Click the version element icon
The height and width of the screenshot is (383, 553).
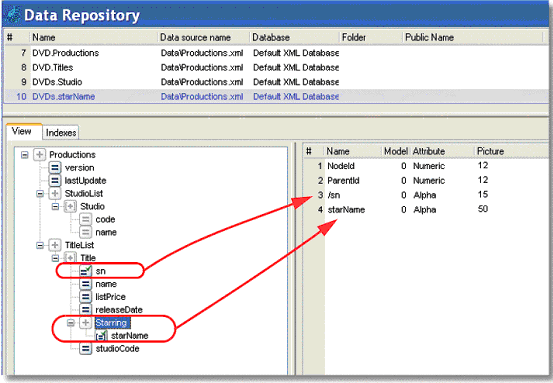(x=55, y=168)
